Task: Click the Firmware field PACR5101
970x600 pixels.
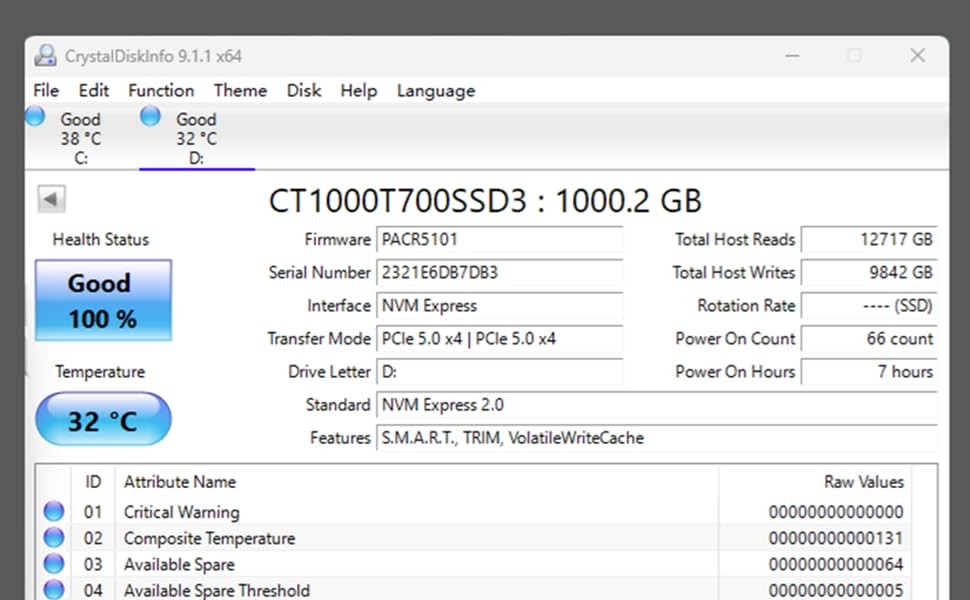Action: (x=500, y=239)
